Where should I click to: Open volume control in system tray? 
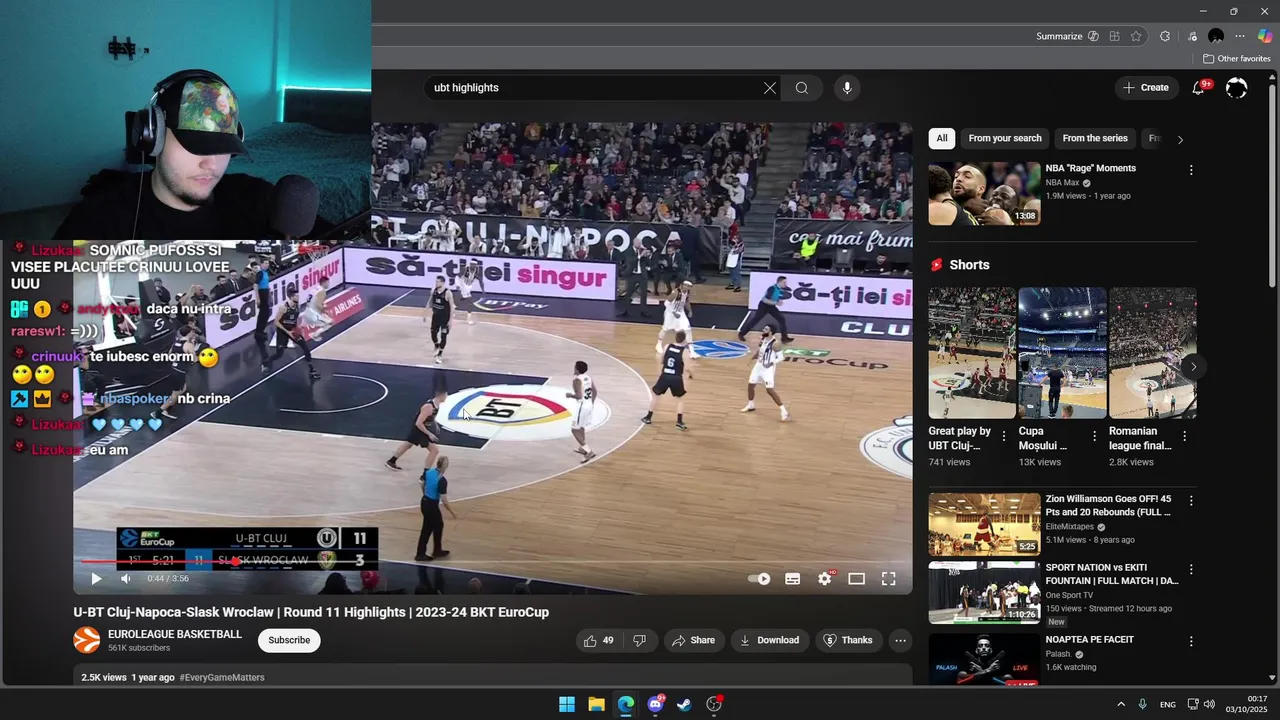coord(1210,704)
